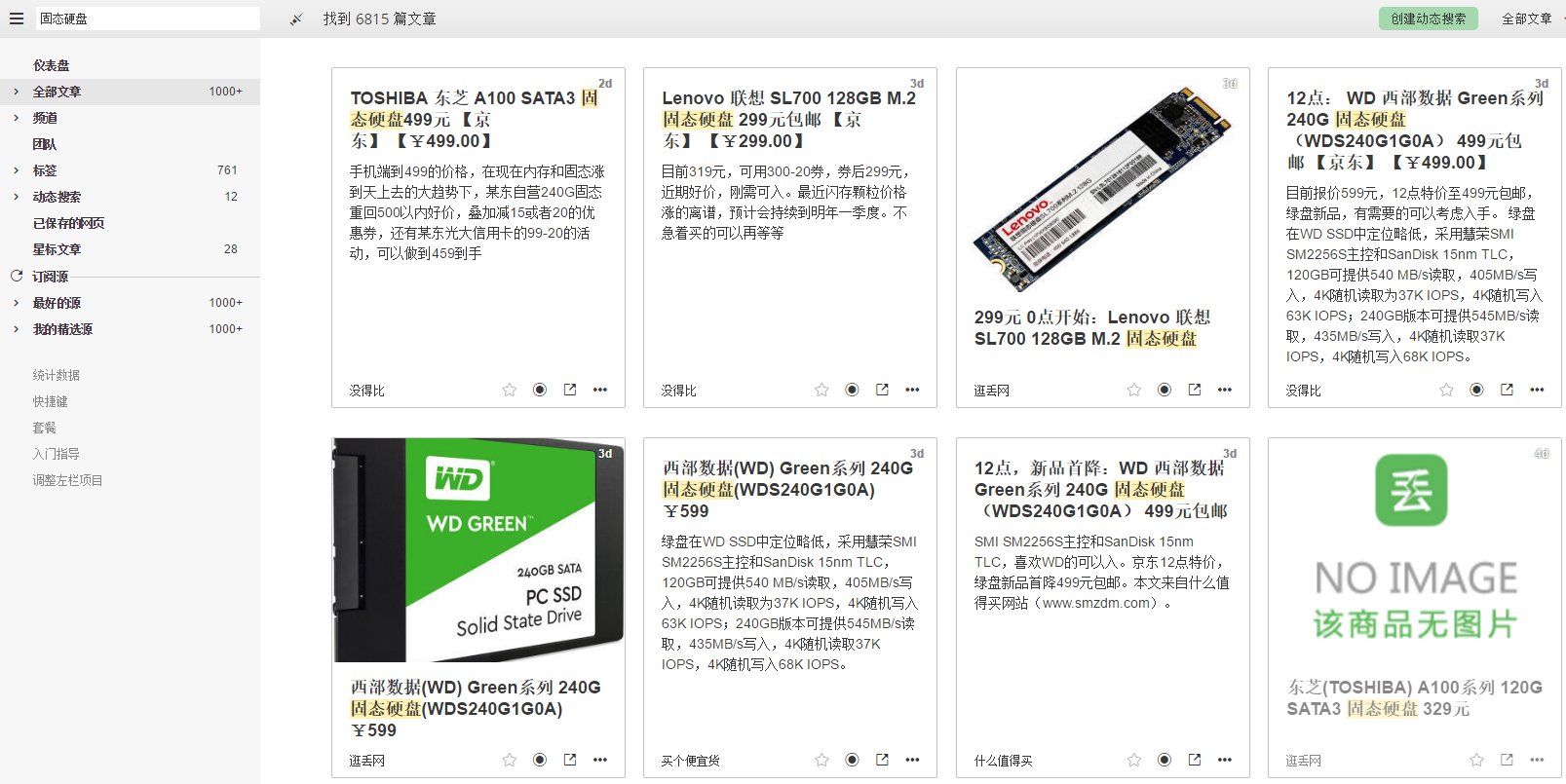Open the TOSHIBA A100 SATA3 article in new tab

point(570,390)
